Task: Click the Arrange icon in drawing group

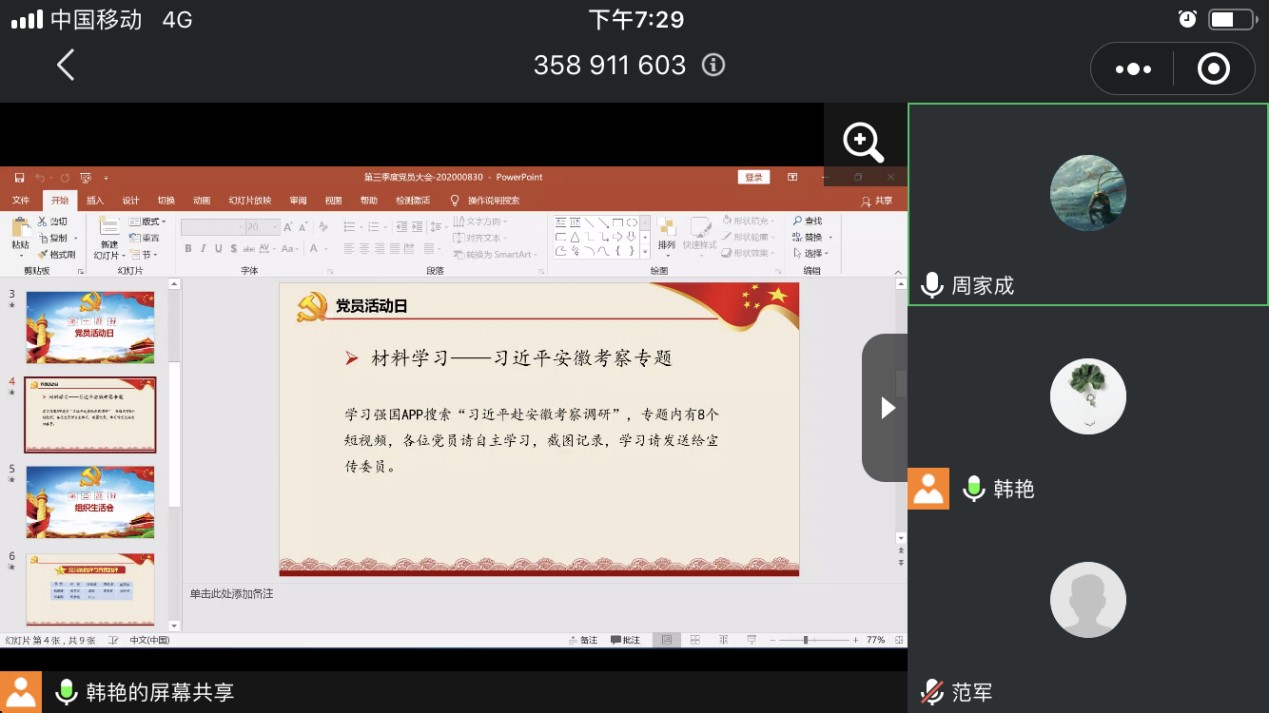Action: tap(666, 232)
